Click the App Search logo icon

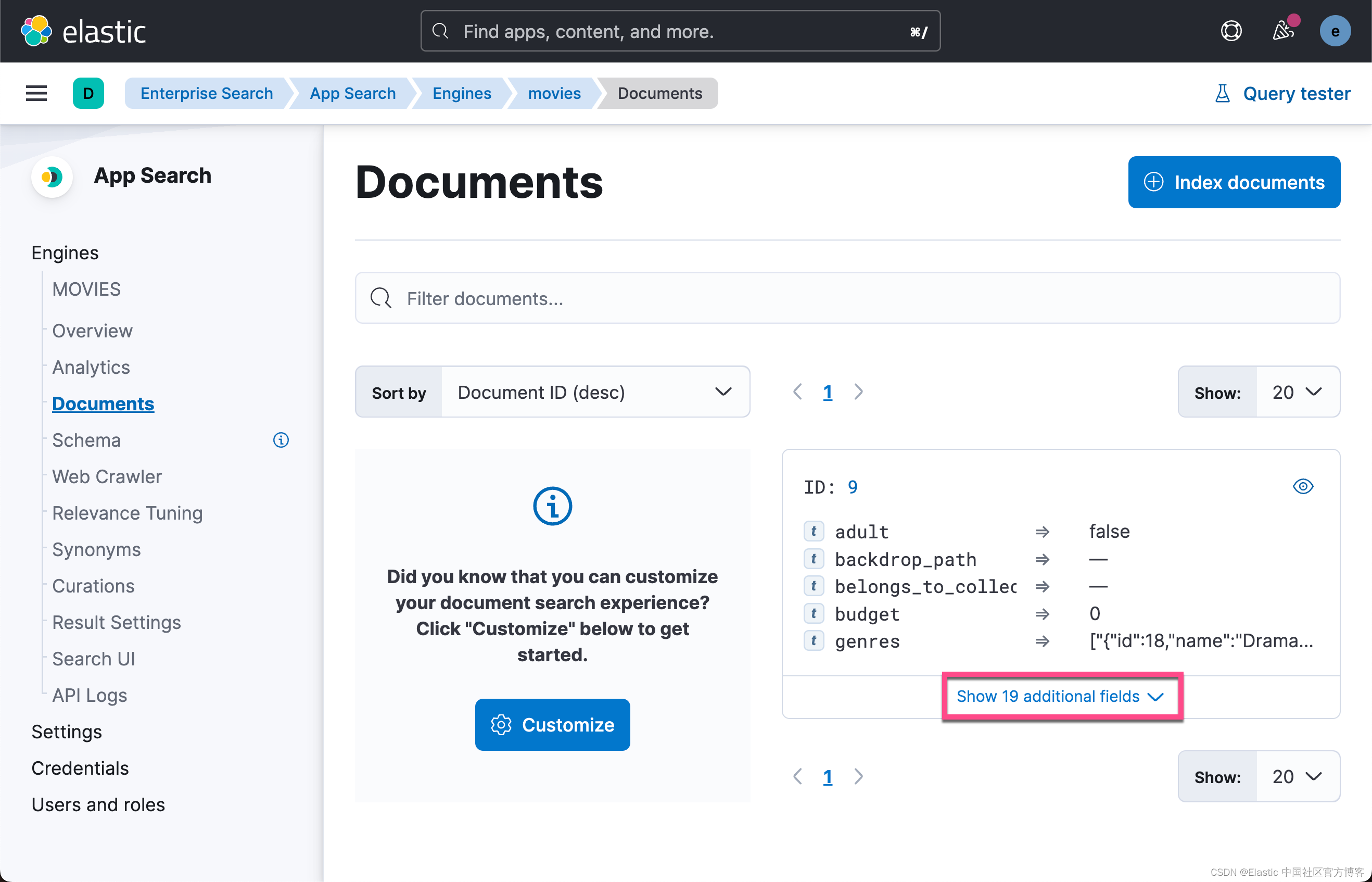pos(52,177)
